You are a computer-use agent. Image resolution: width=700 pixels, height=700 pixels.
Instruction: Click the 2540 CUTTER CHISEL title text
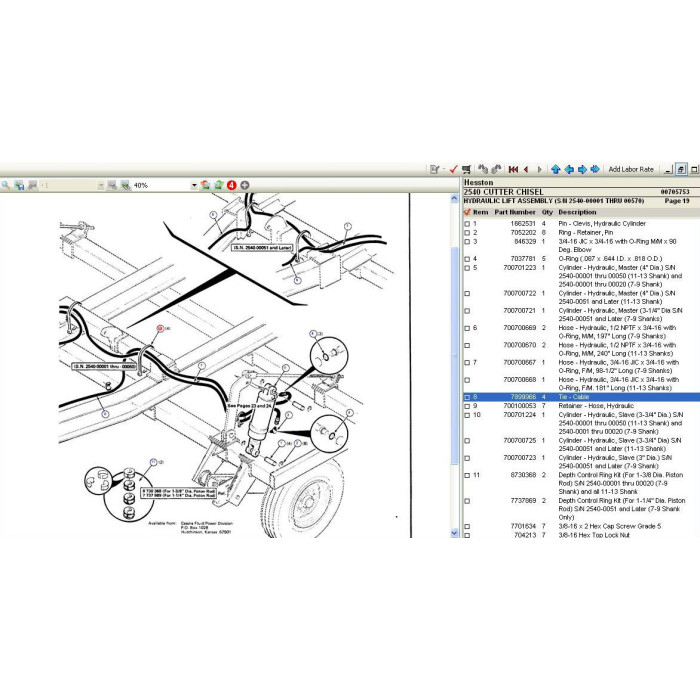pyautogui.click(x=503, y=192)
